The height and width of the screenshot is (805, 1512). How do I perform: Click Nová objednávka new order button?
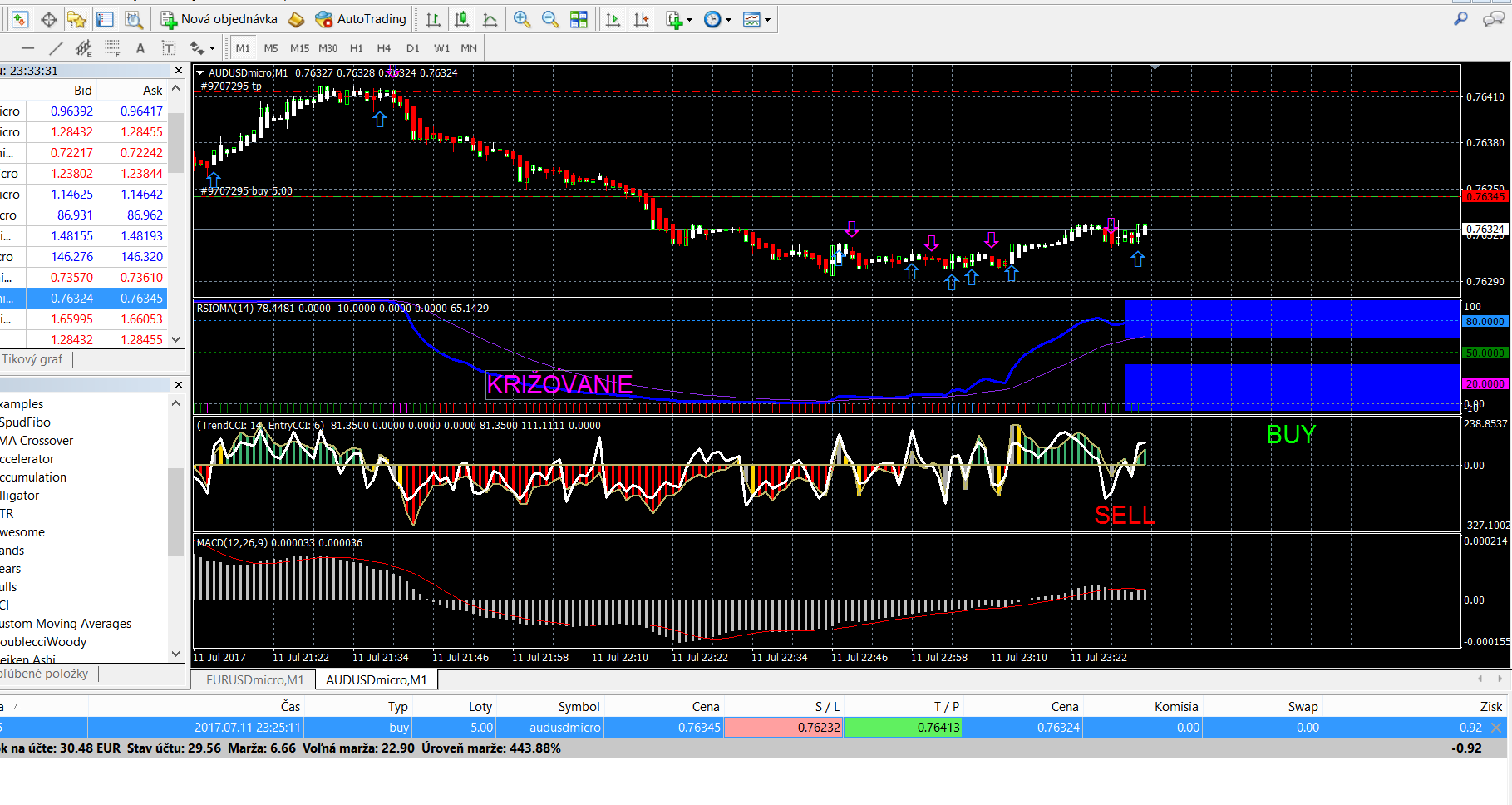(219, 19)
